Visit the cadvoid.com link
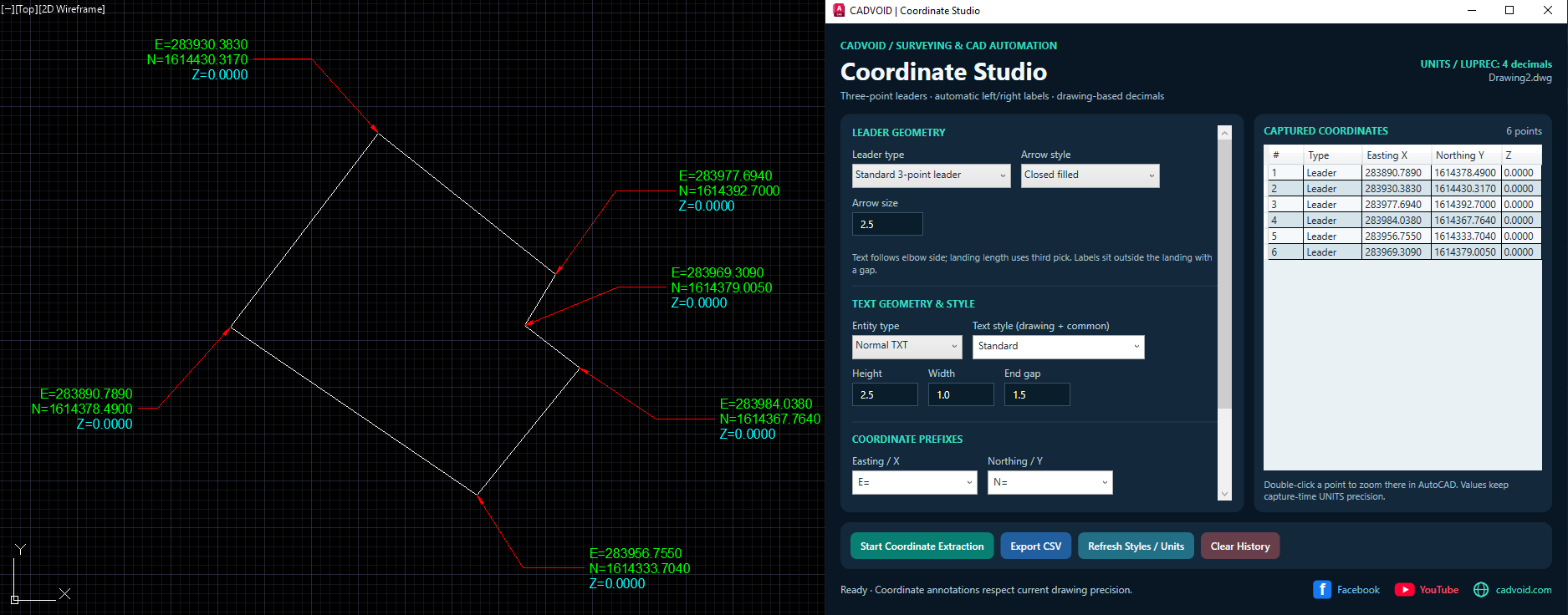 point(1524,590)
